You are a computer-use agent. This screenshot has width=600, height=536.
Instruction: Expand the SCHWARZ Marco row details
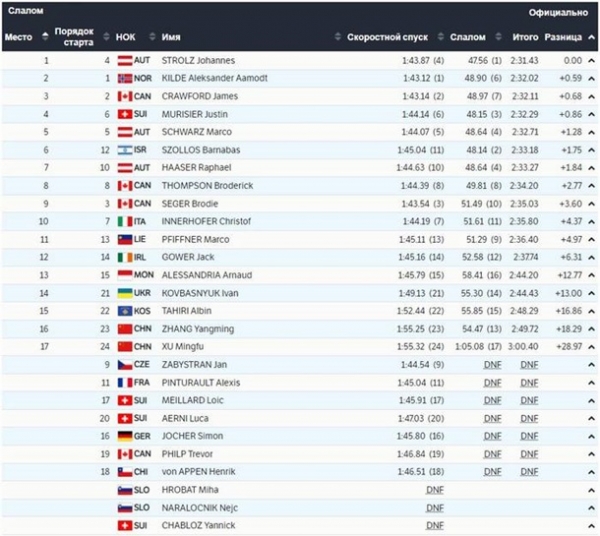pyautogui.click(x=592, y=132)
